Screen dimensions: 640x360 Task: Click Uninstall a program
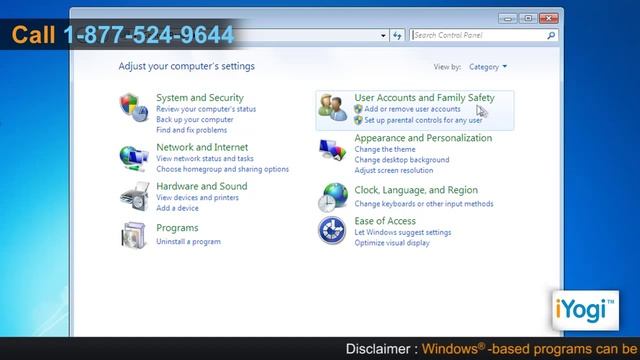coord(188,242)
